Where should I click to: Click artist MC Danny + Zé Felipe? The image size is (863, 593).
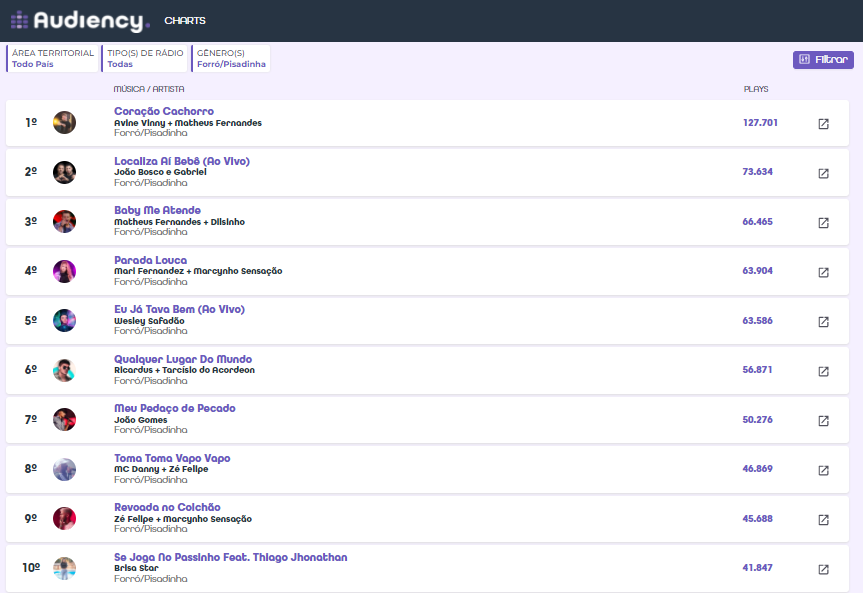(x=161, y=469)
